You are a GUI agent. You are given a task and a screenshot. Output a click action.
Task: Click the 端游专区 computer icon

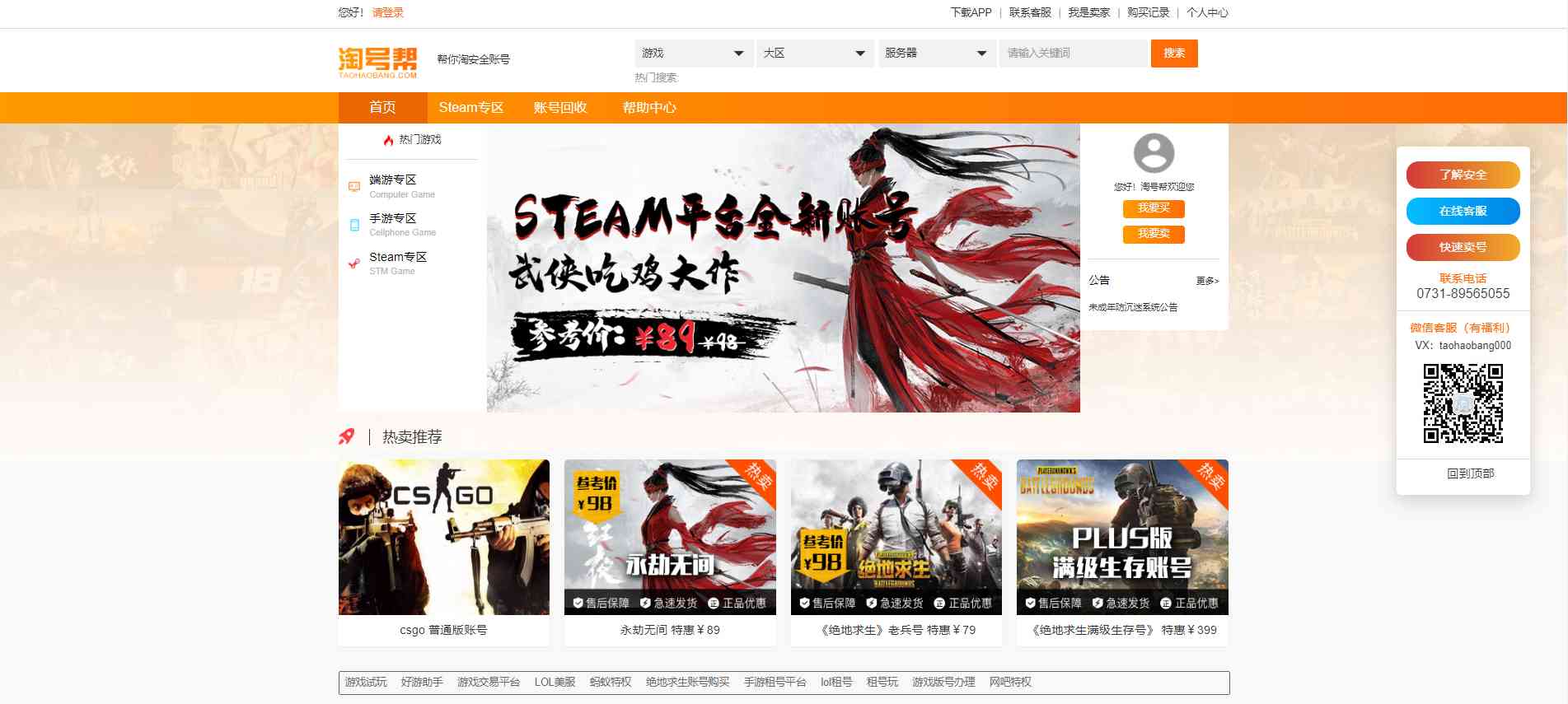tap(354, 186)
